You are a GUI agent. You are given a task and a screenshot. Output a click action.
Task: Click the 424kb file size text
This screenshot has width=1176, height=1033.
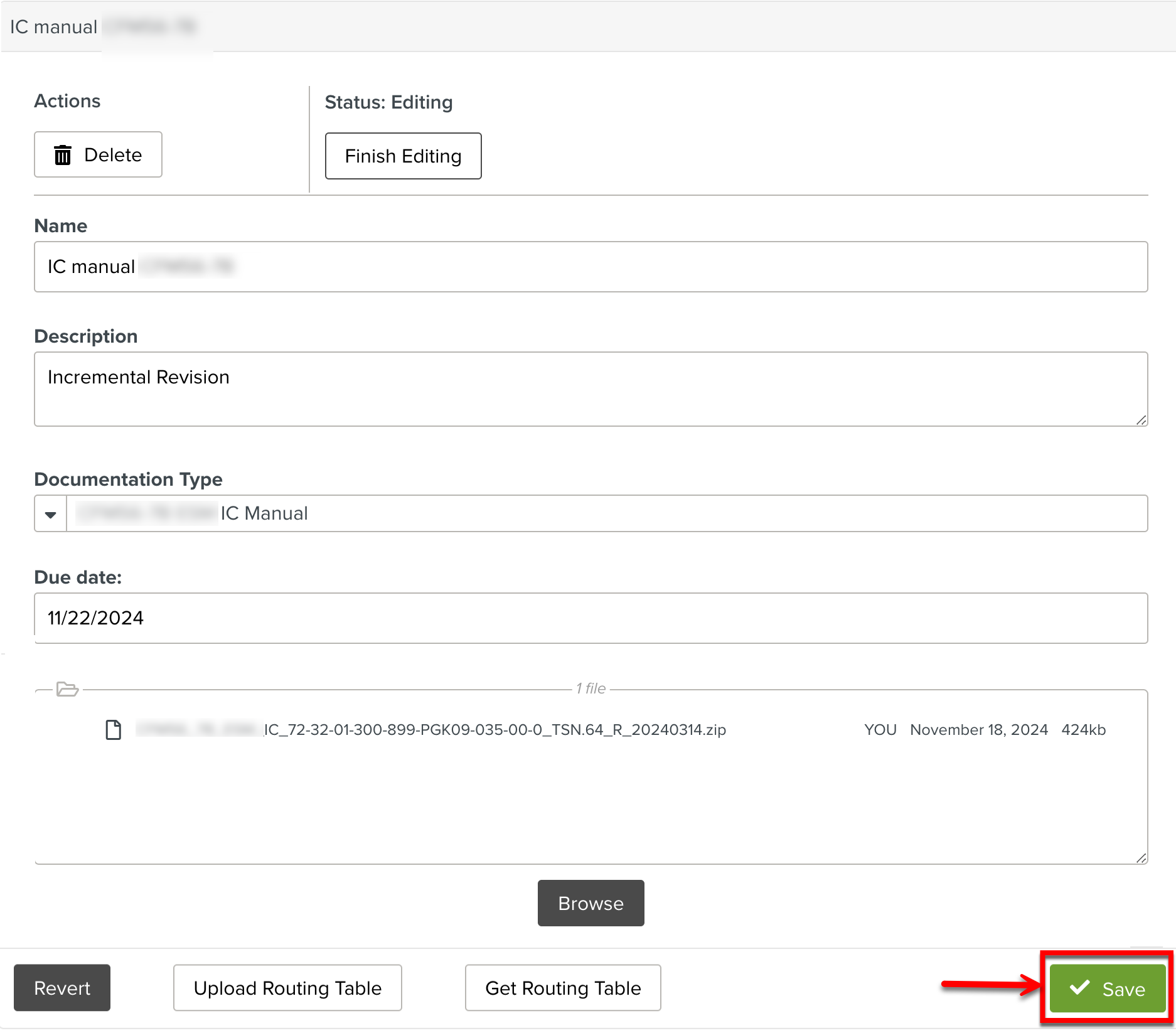point(1083,730)
